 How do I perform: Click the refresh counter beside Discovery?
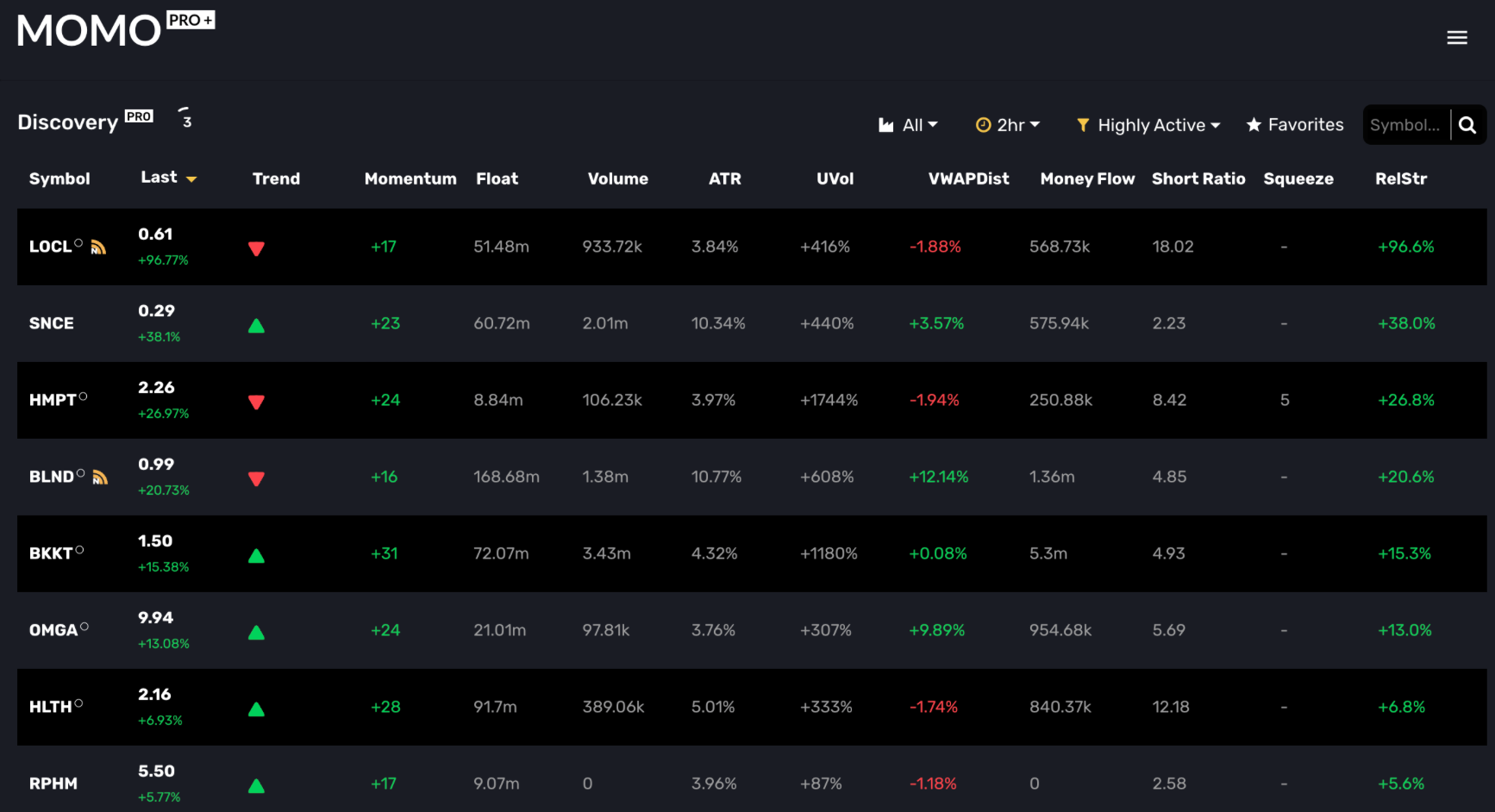185,118
